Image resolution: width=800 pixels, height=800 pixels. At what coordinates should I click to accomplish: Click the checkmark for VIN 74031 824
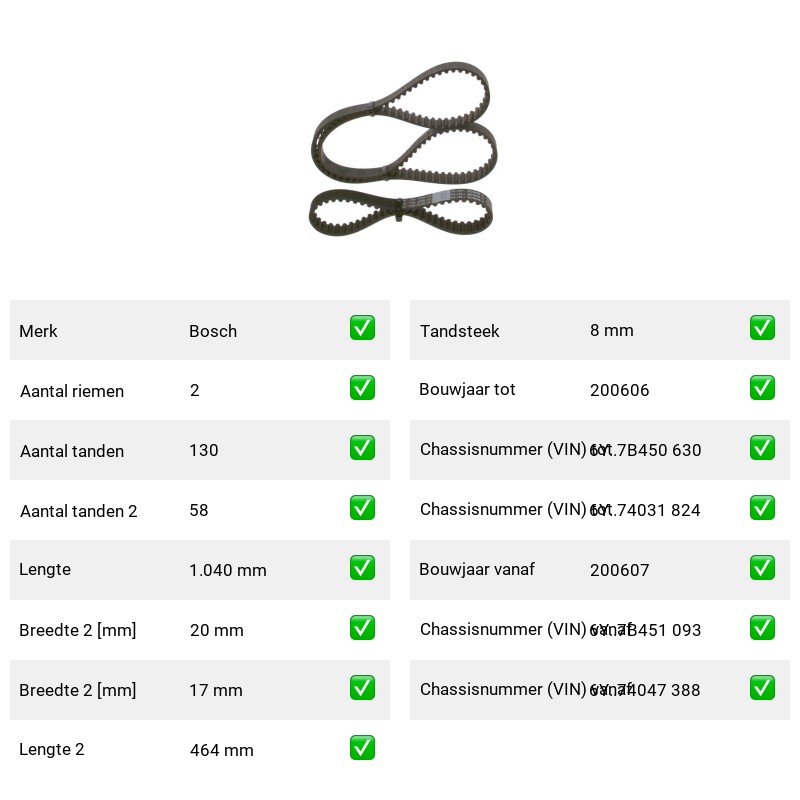[762, 508]
